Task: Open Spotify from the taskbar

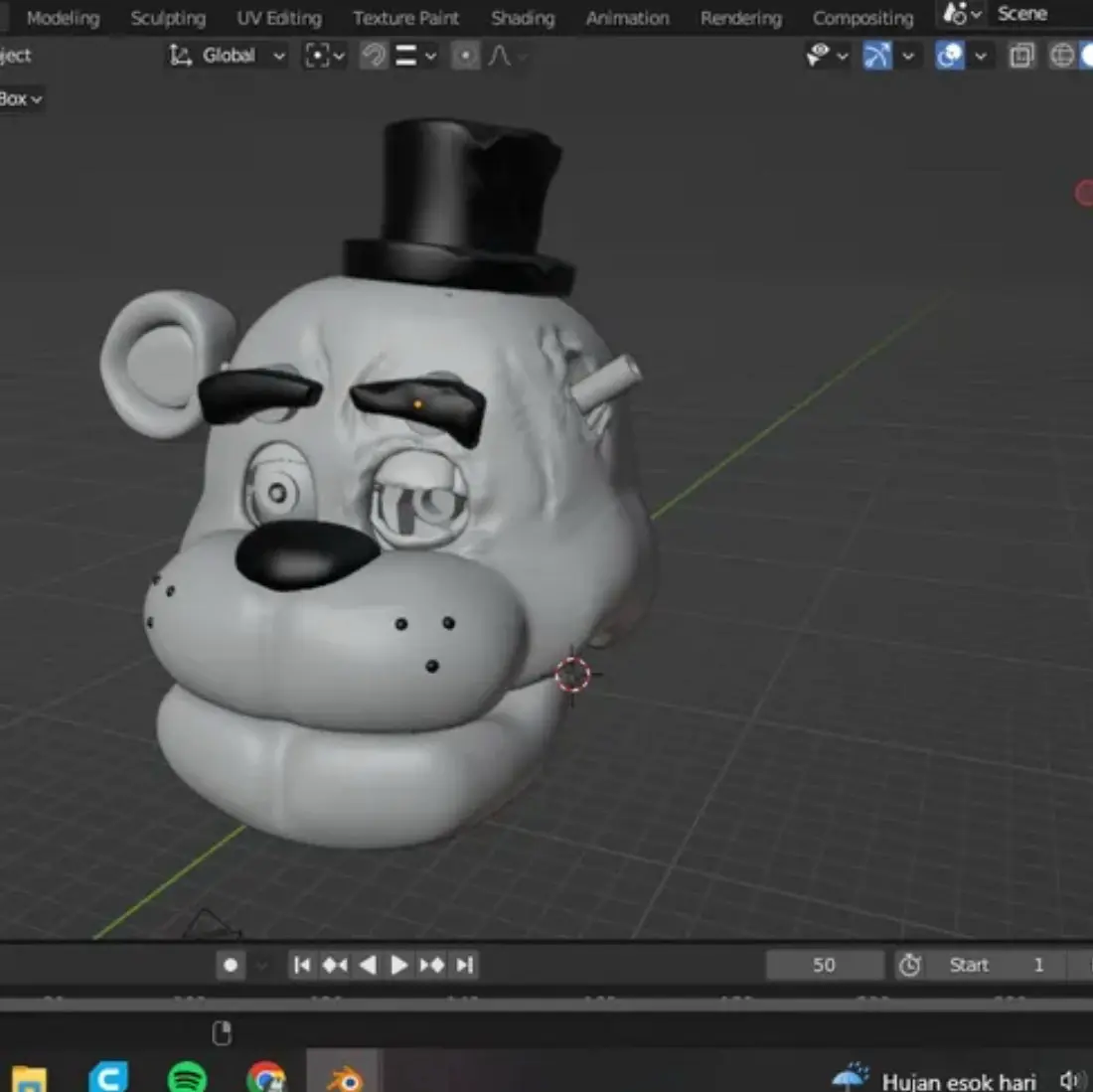Action: [187, 1077]
